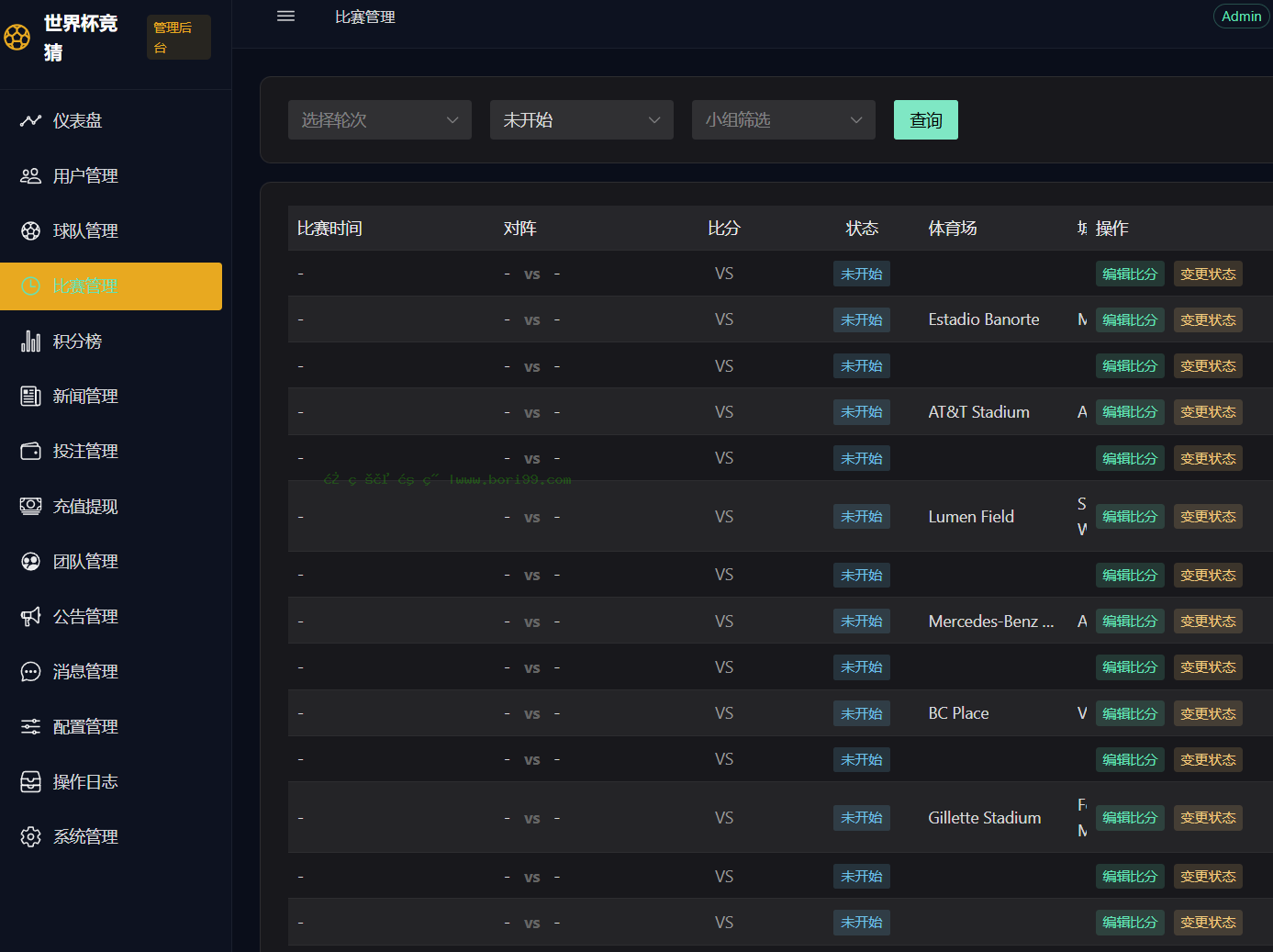Click the system management gear icon
The width and height of the screenshot is (1273, 952).
click(x=31, y=836)
